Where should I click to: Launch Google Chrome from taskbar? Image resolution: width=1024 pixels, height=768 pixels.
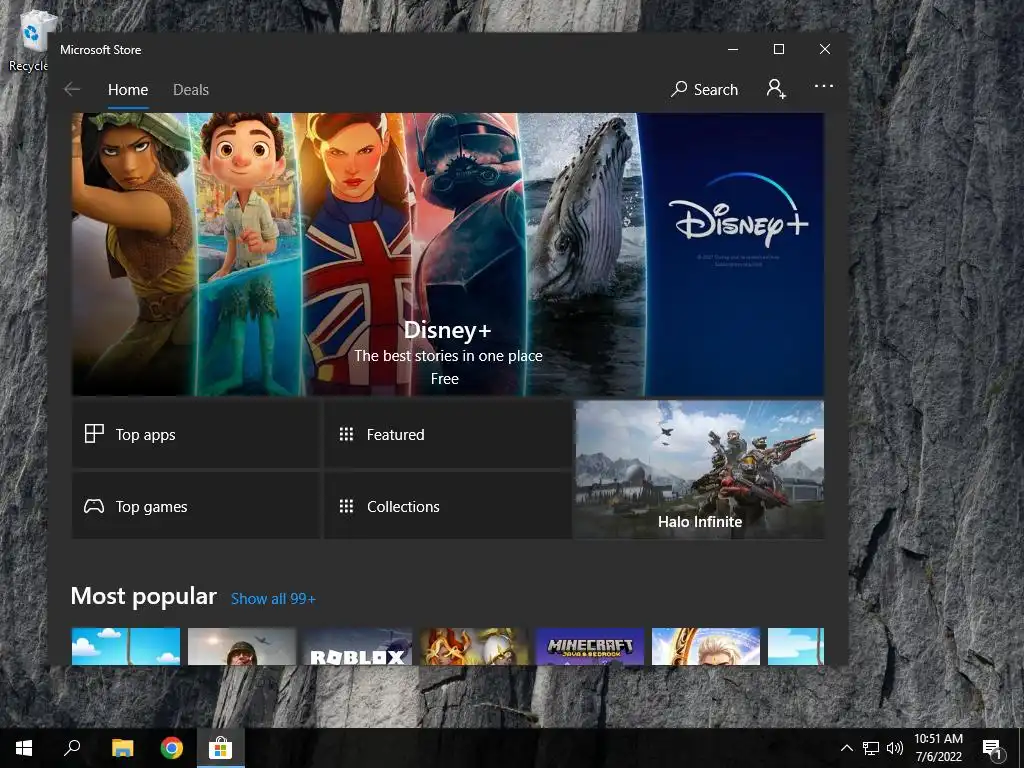point(172,748)
